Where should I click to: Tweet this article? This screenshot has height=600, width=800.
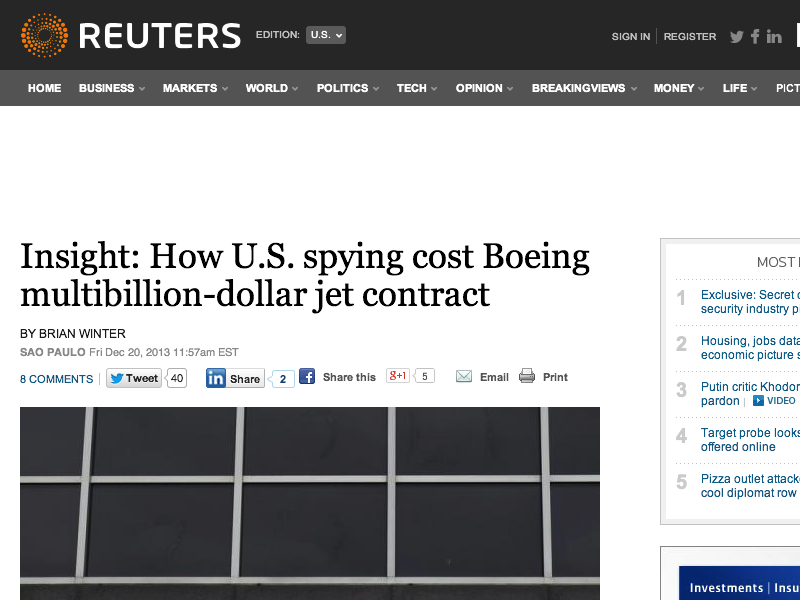[134, 378]
